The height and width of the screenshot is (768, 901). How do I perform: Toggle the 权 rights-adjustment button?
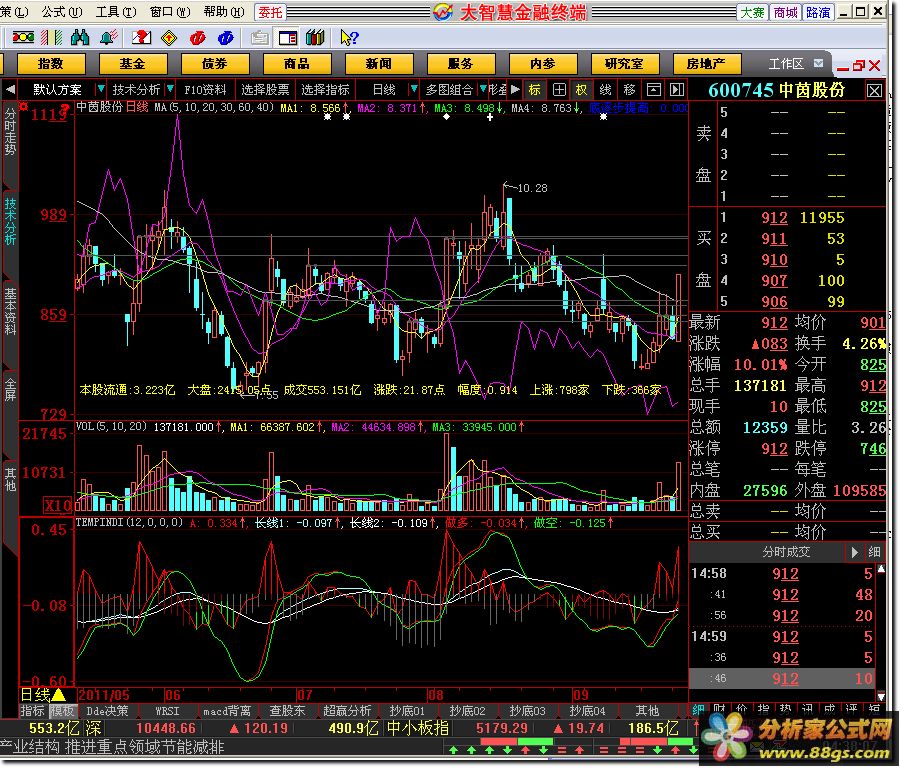point(582,90)
